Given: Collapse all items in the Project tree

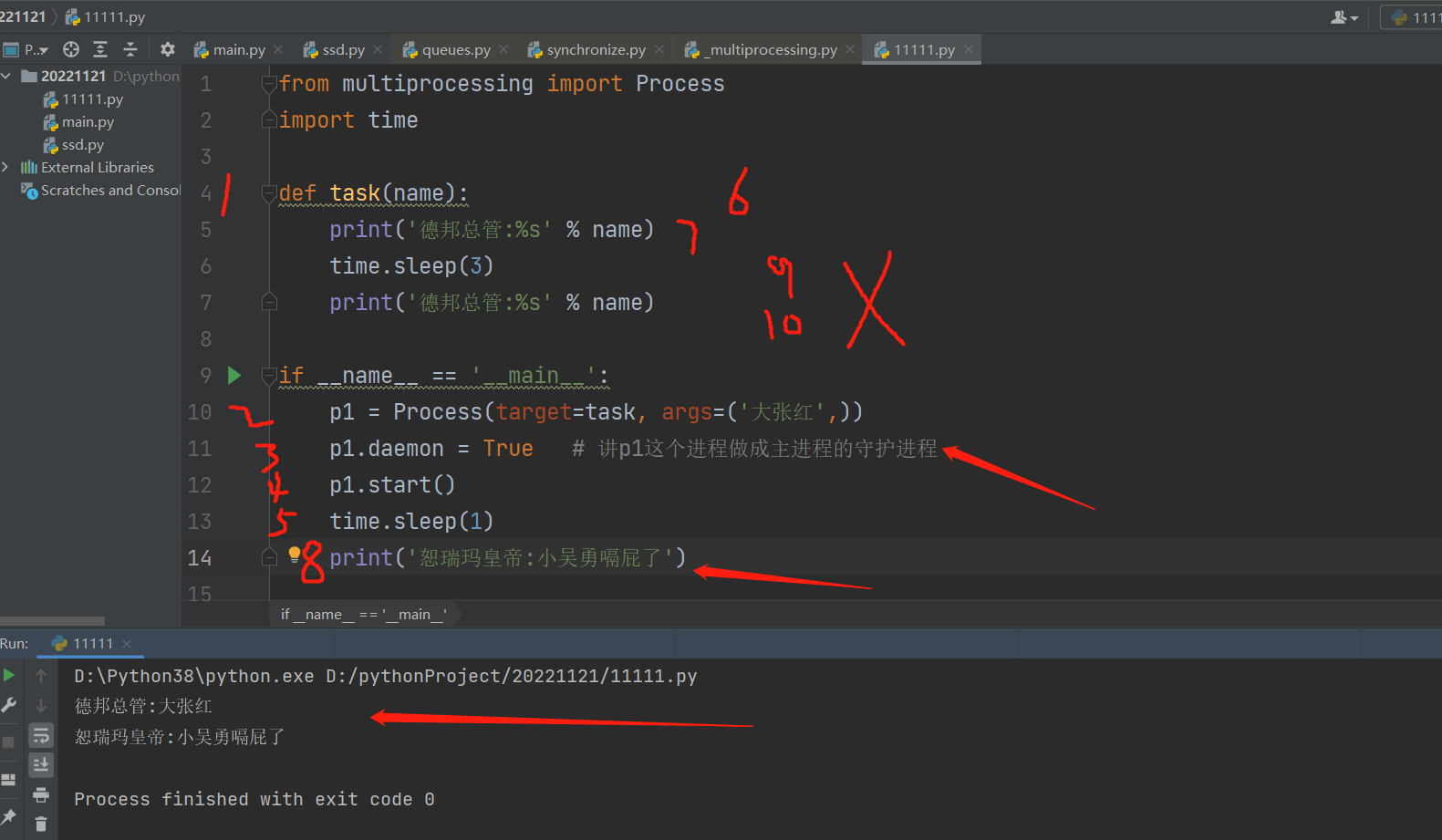Looking at the screenshot, I should click(x=130, y=49).
